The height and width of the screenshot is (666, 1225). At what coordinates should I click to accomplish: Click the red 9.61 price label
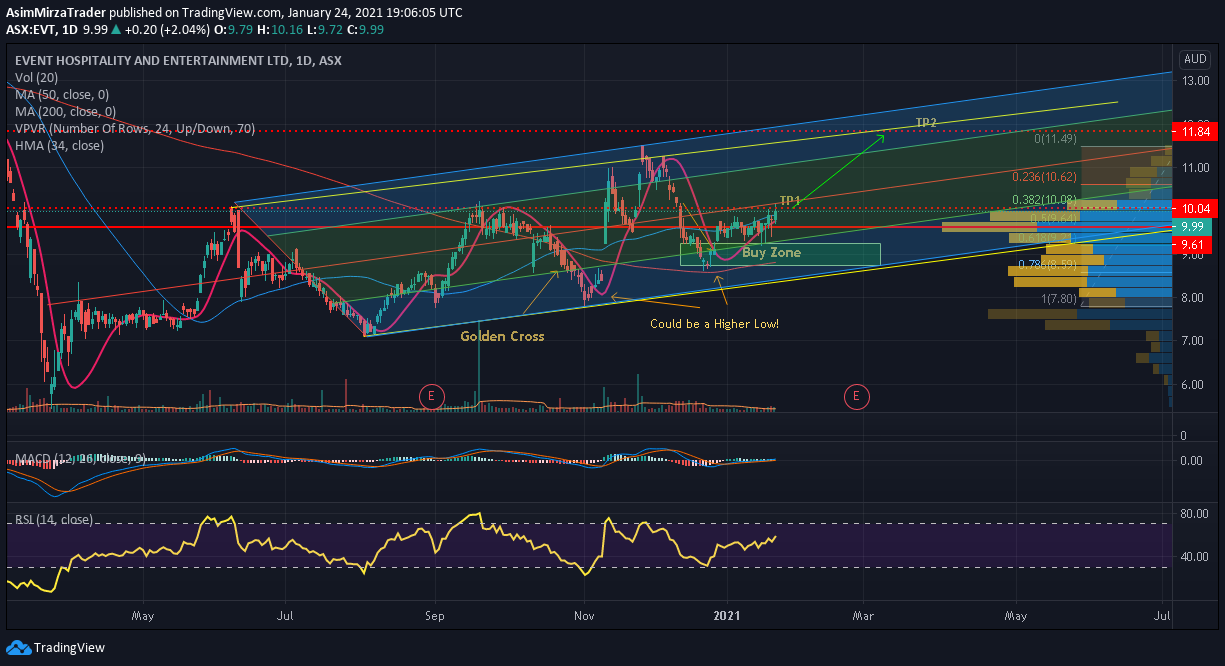tap(1193, 243)
